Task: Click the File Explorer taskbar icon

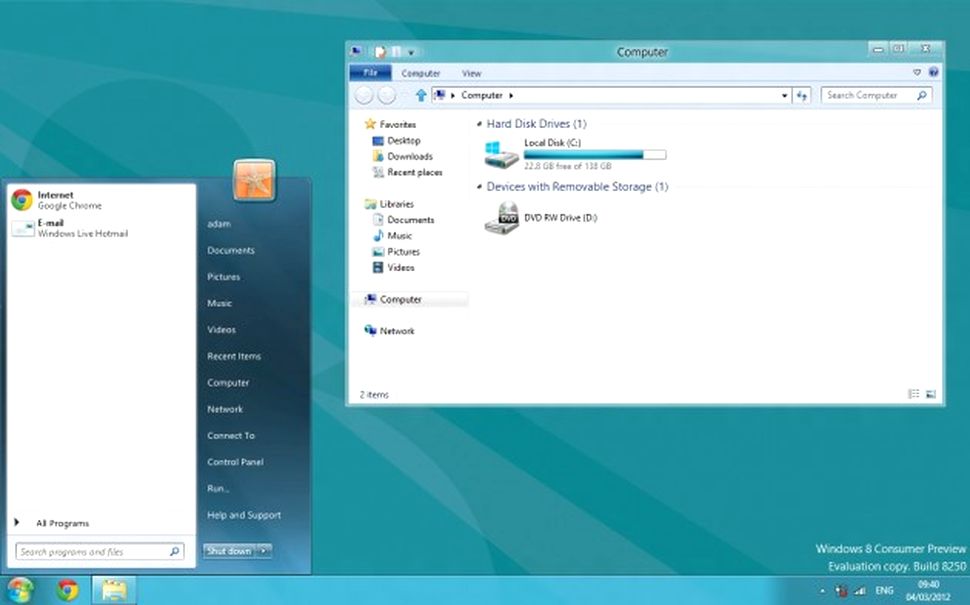Action: tap(114, 590)
